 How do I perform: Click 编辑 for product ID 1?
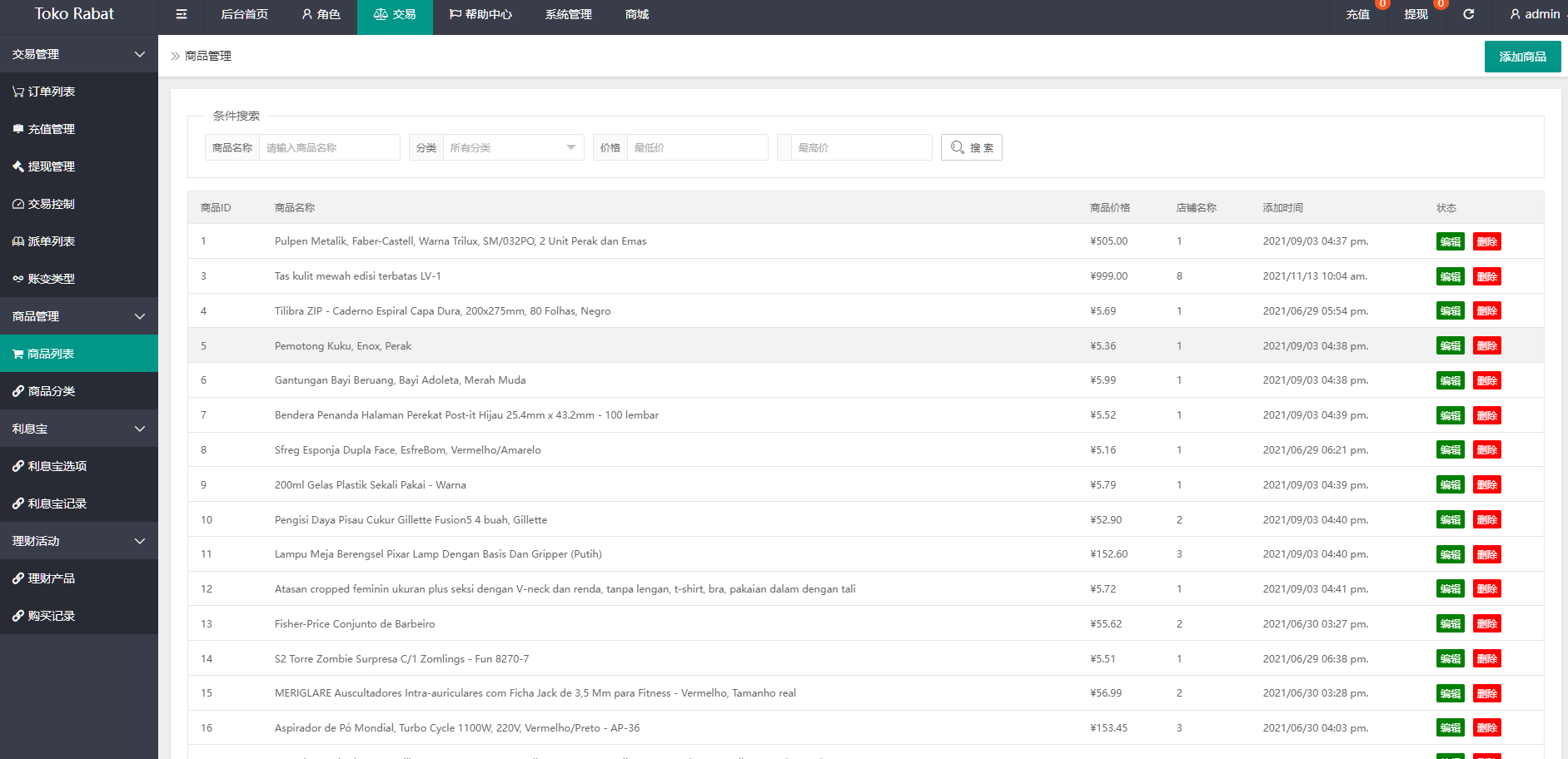[1450, 242]
